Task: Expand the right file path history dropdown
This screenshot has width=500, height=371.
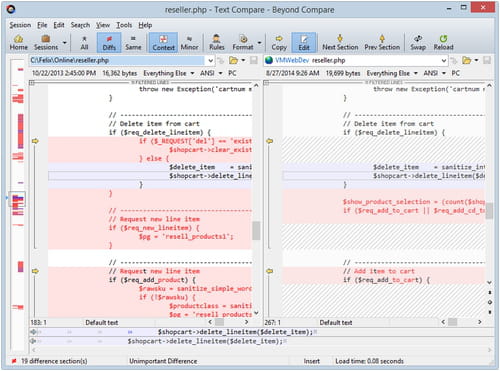Action: point(444,61)
